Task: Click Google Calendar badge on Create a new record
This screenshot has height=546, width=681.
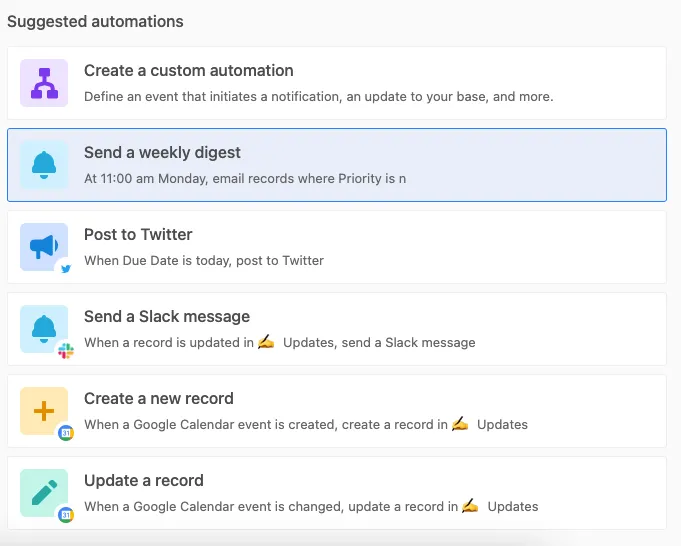Action: coord(66,433)
